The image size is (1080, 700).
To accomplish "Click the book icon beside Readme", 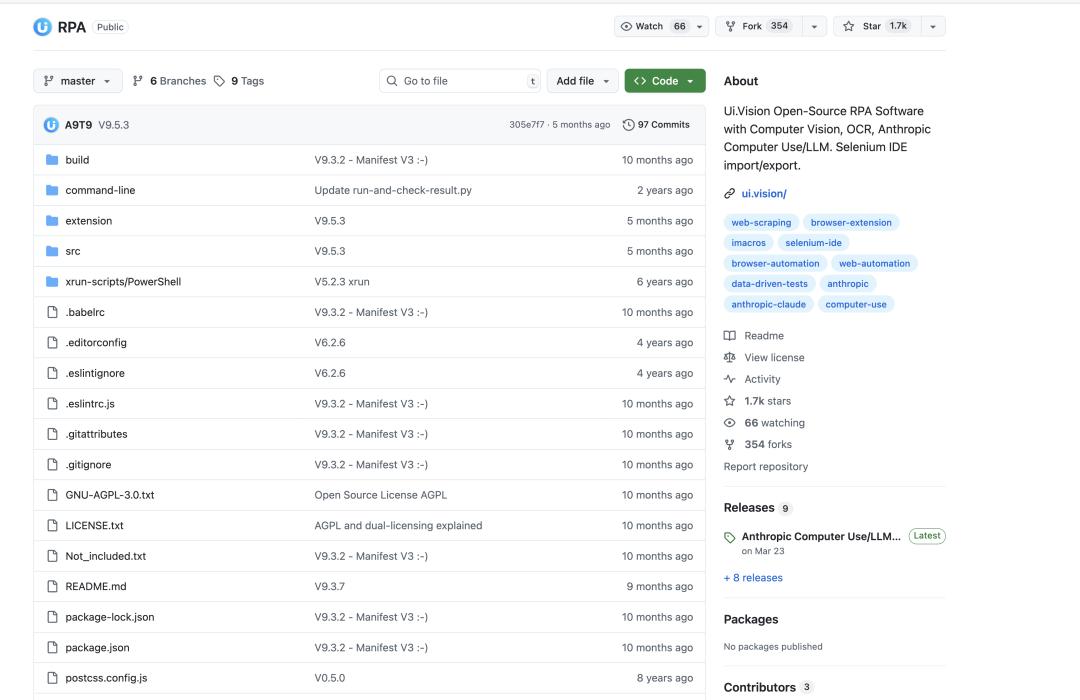I will pos(729,336).
